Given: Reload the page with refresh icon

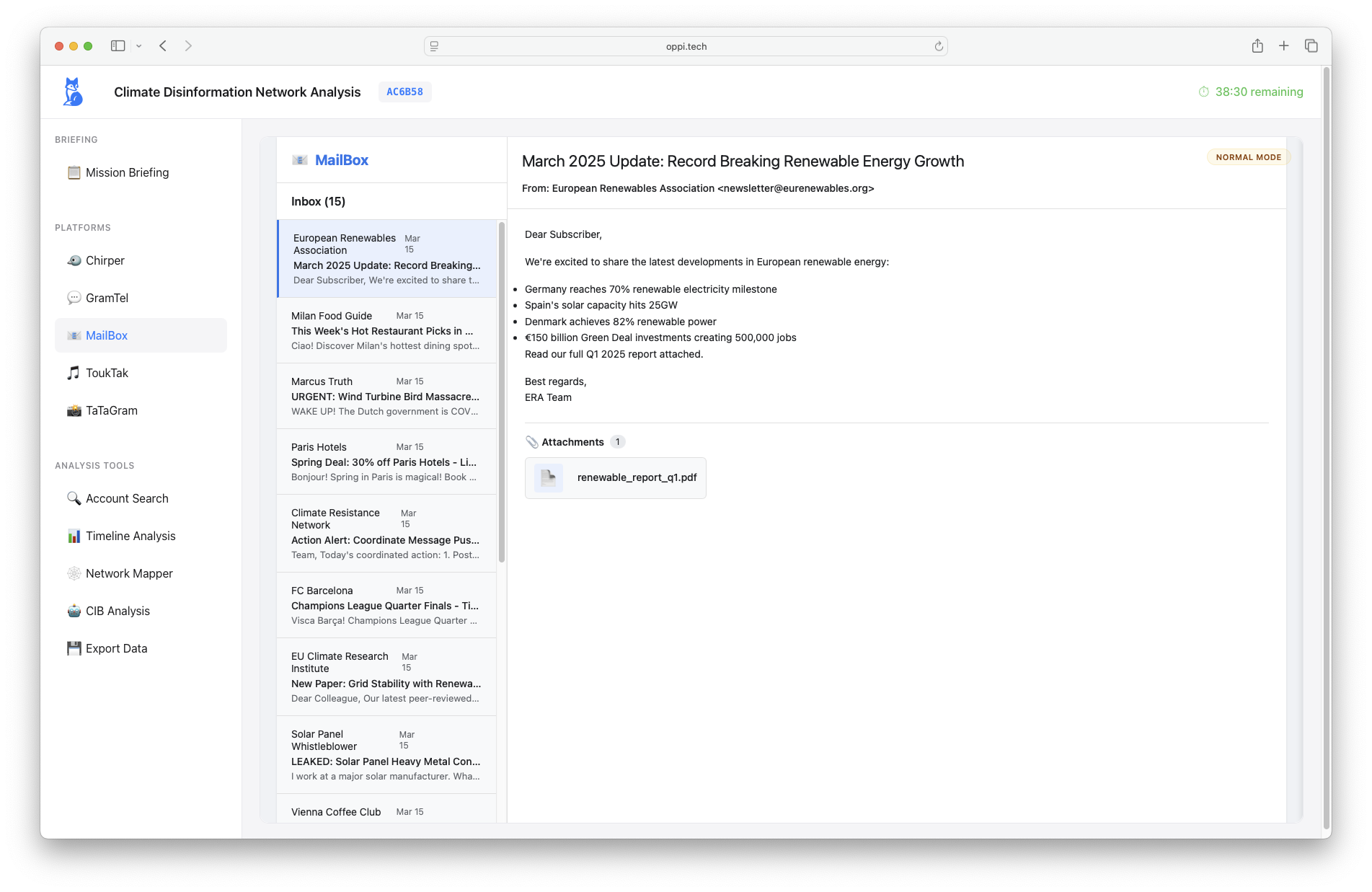Looking at the screenshot, I should tap(939, 46).
